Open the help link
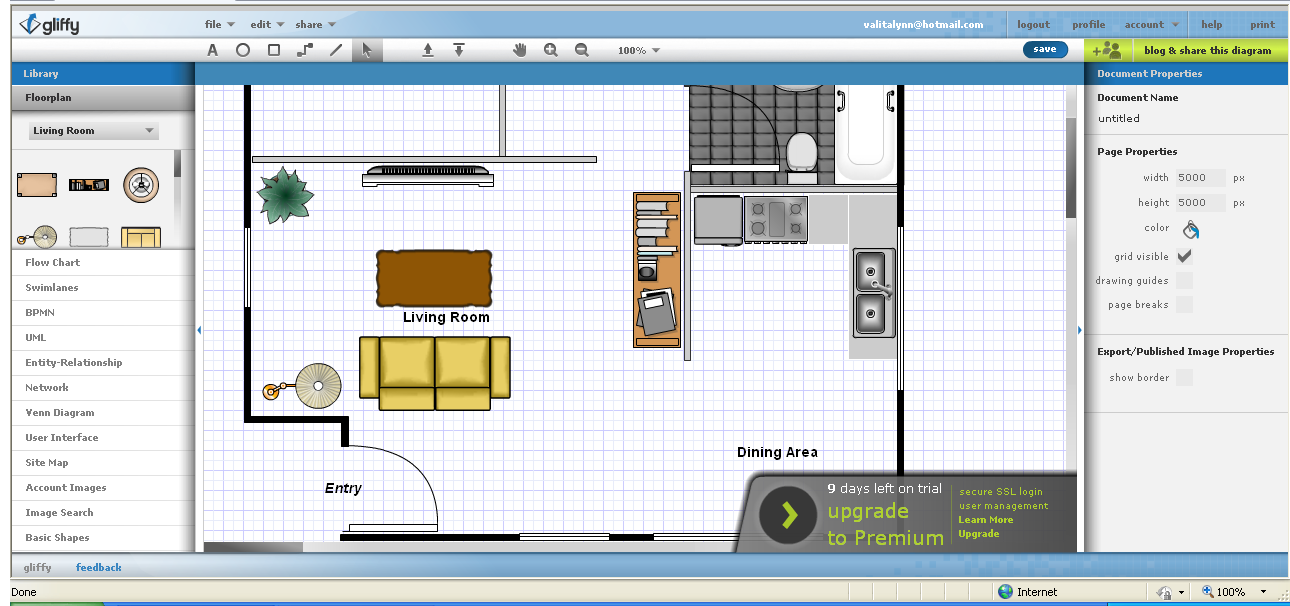Screen dimensions: 1290x606 [1211, 24]
